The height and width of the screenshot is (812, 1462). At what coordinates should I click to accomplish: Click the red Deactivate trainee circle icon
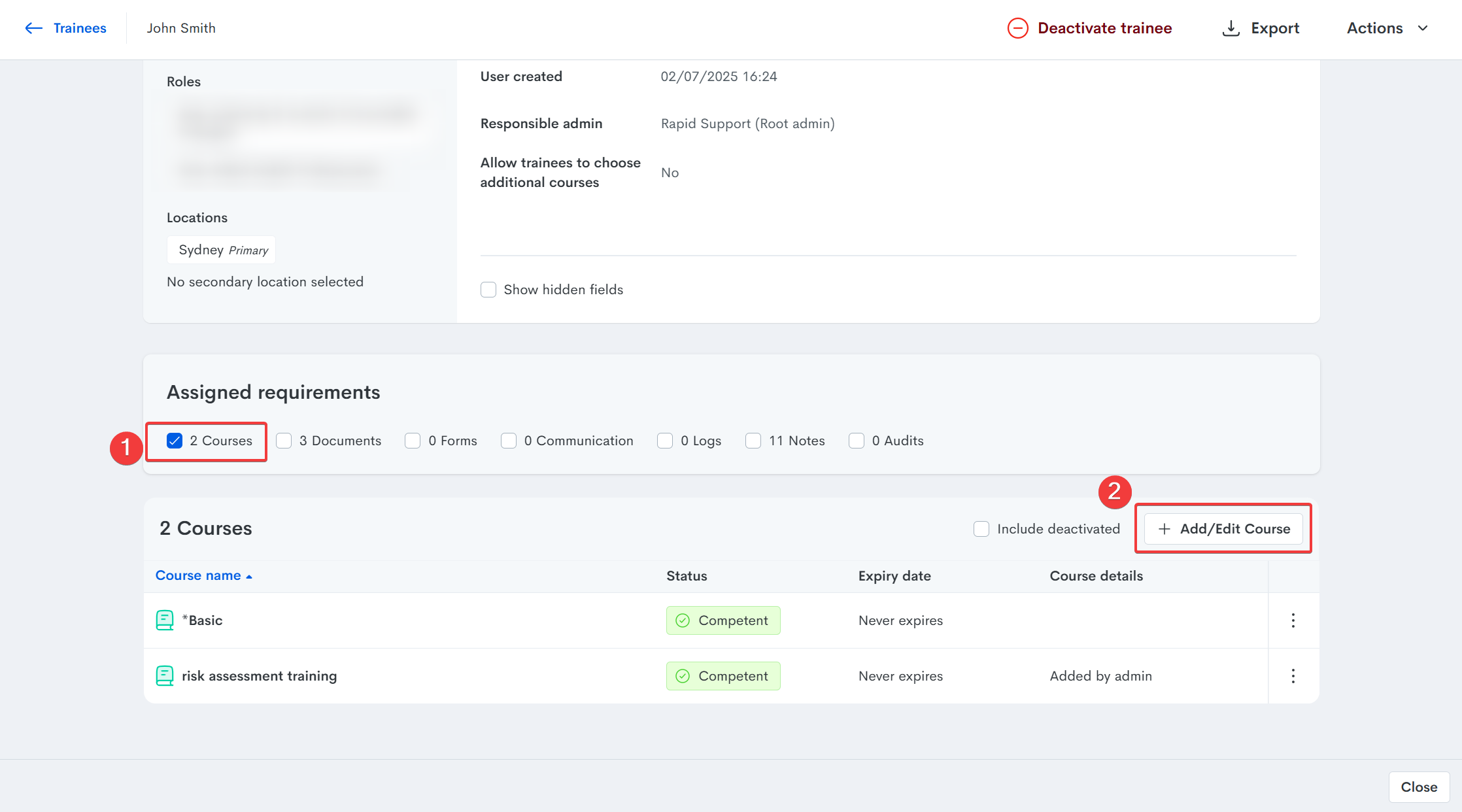[1017, 28]
